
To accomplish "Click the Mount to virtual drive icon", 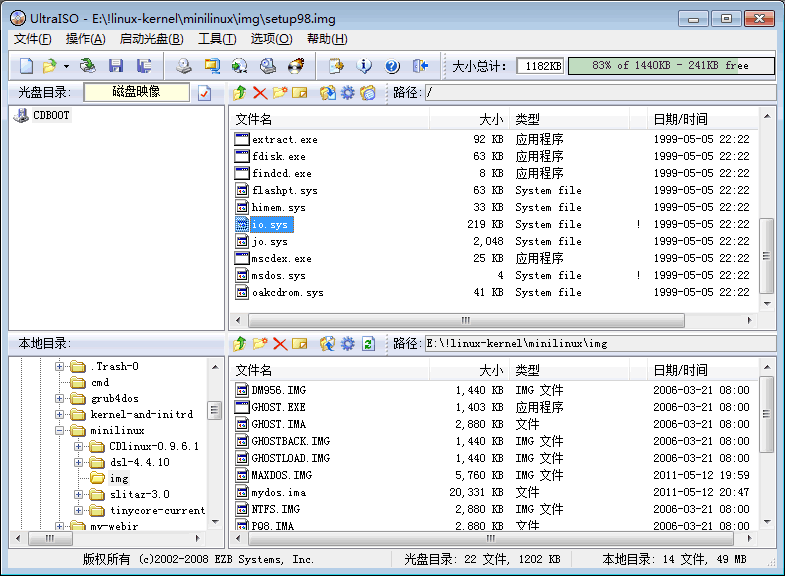I will [x=268, y=66].
